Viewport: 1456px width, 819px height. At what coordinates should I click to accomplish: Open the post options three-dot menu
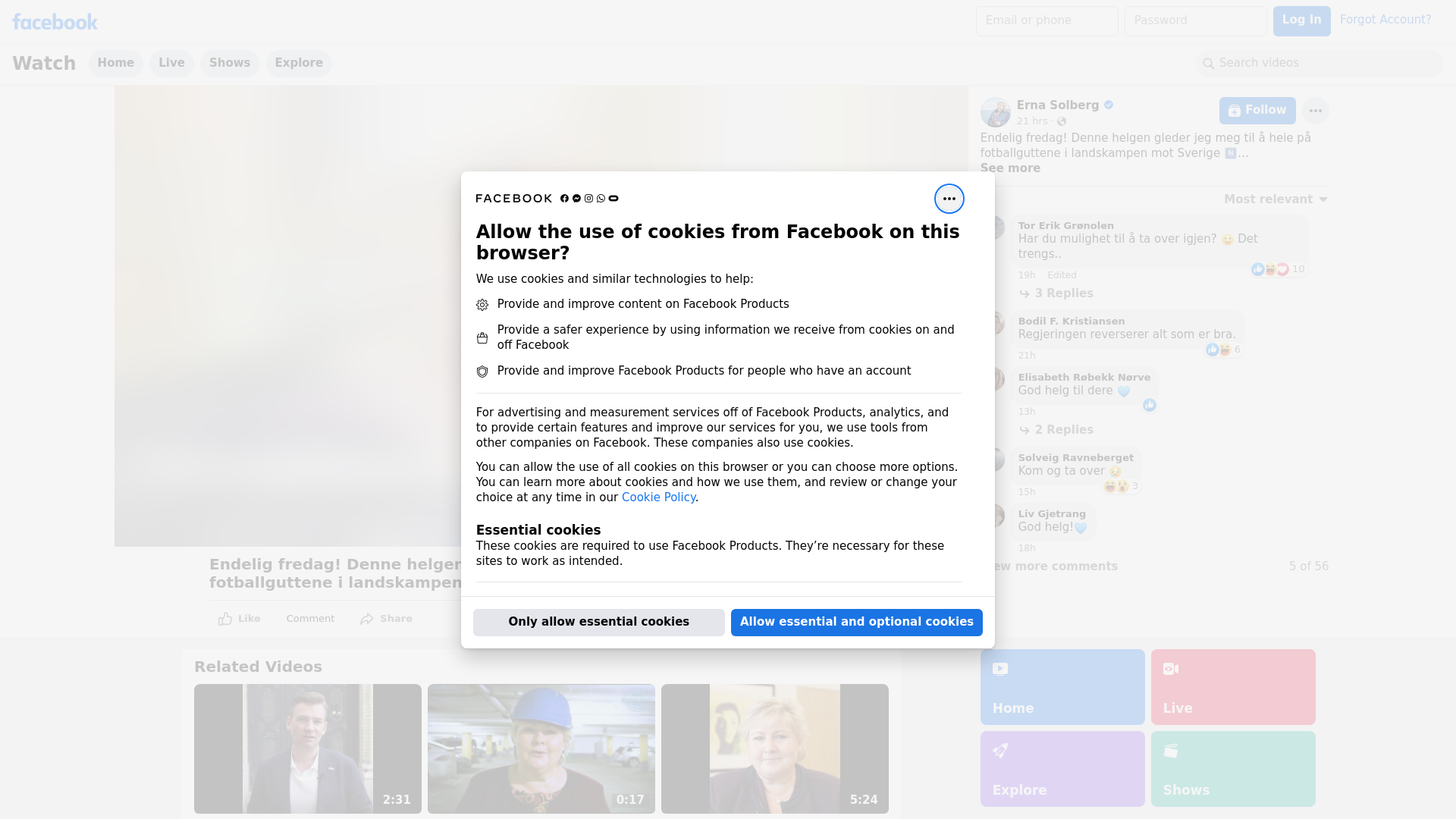click(1315, 111)
